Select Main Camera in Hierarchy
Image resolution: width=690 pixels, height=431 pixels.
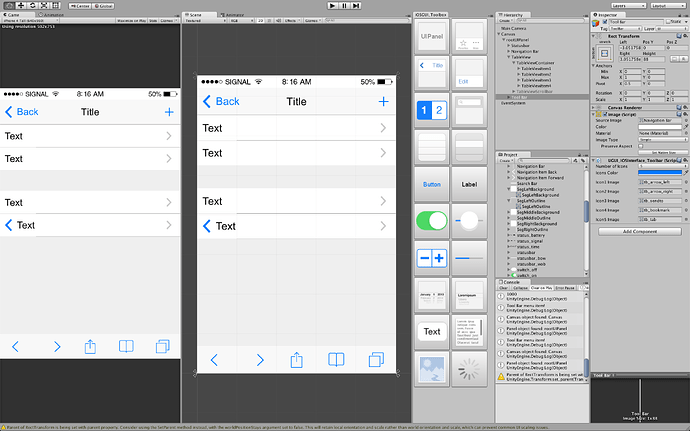point(514,28)
